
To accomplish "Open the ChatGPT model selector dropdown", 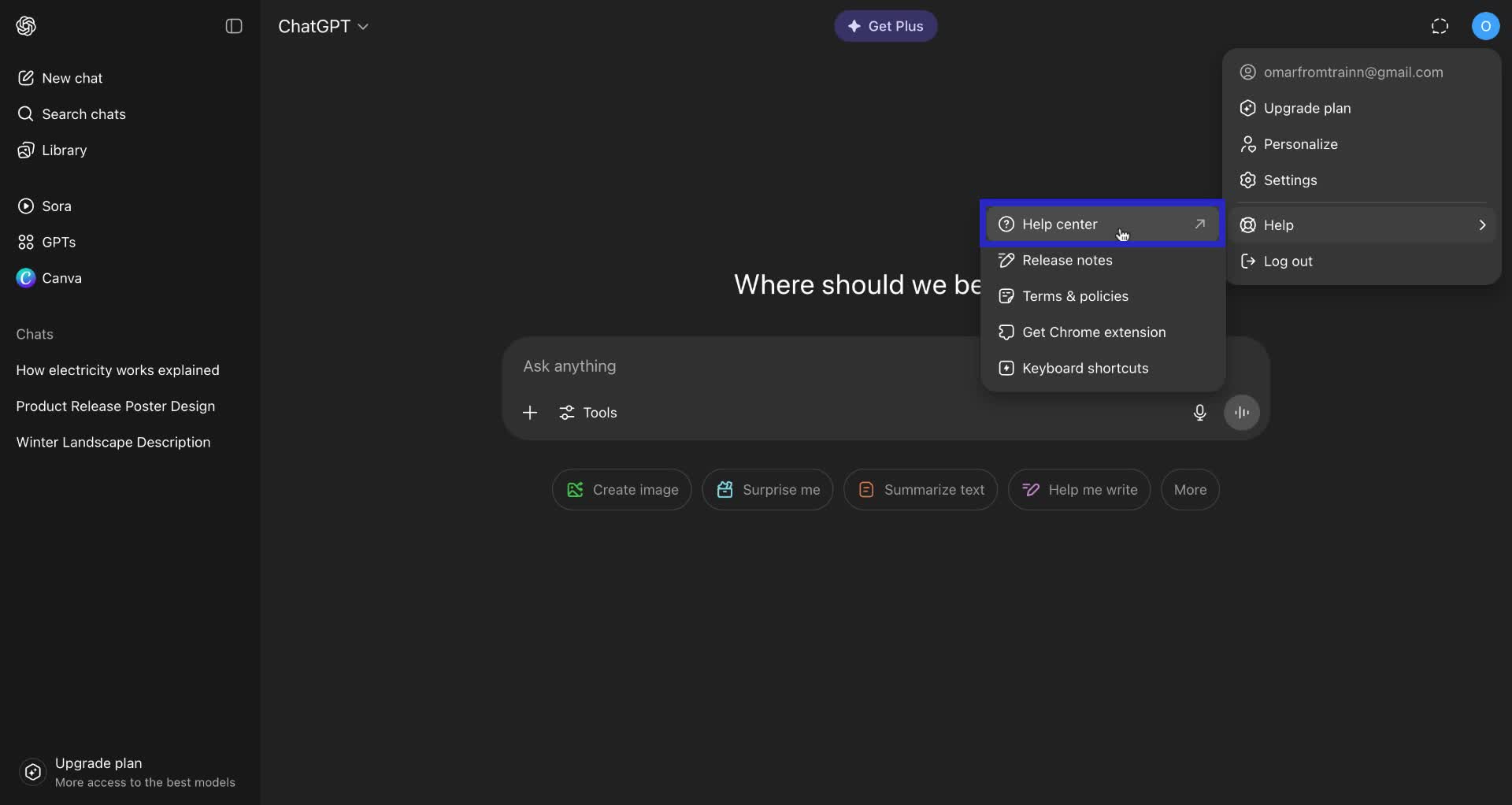I will coord(323,26).
